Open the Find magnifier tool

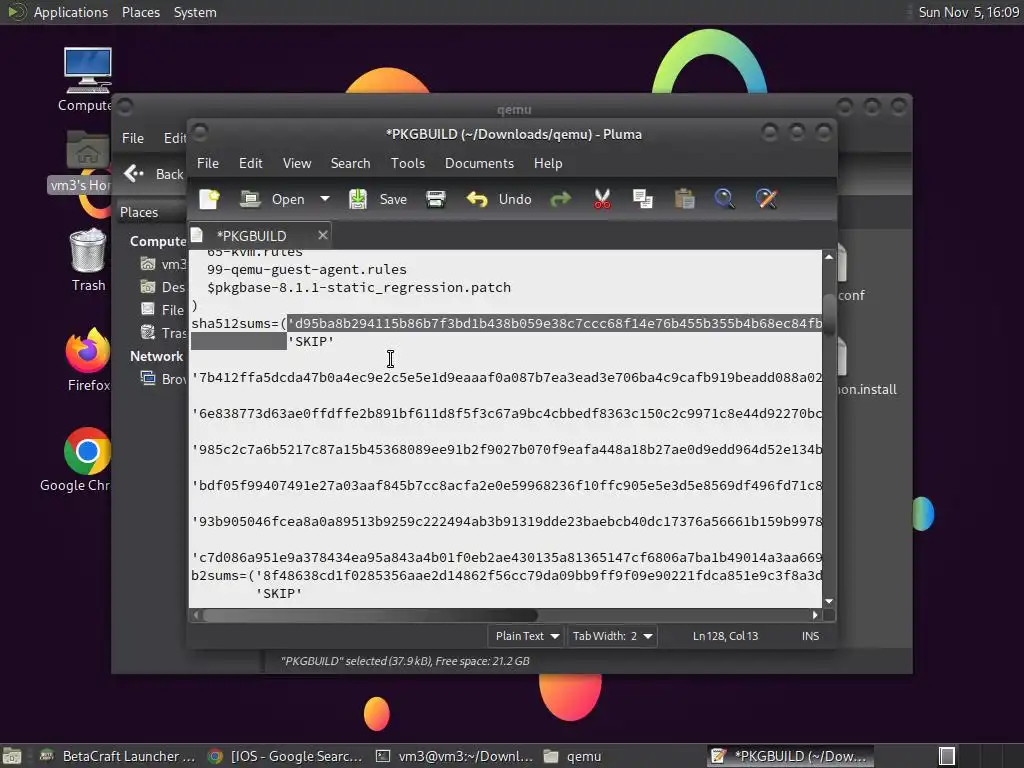[724, 199]
